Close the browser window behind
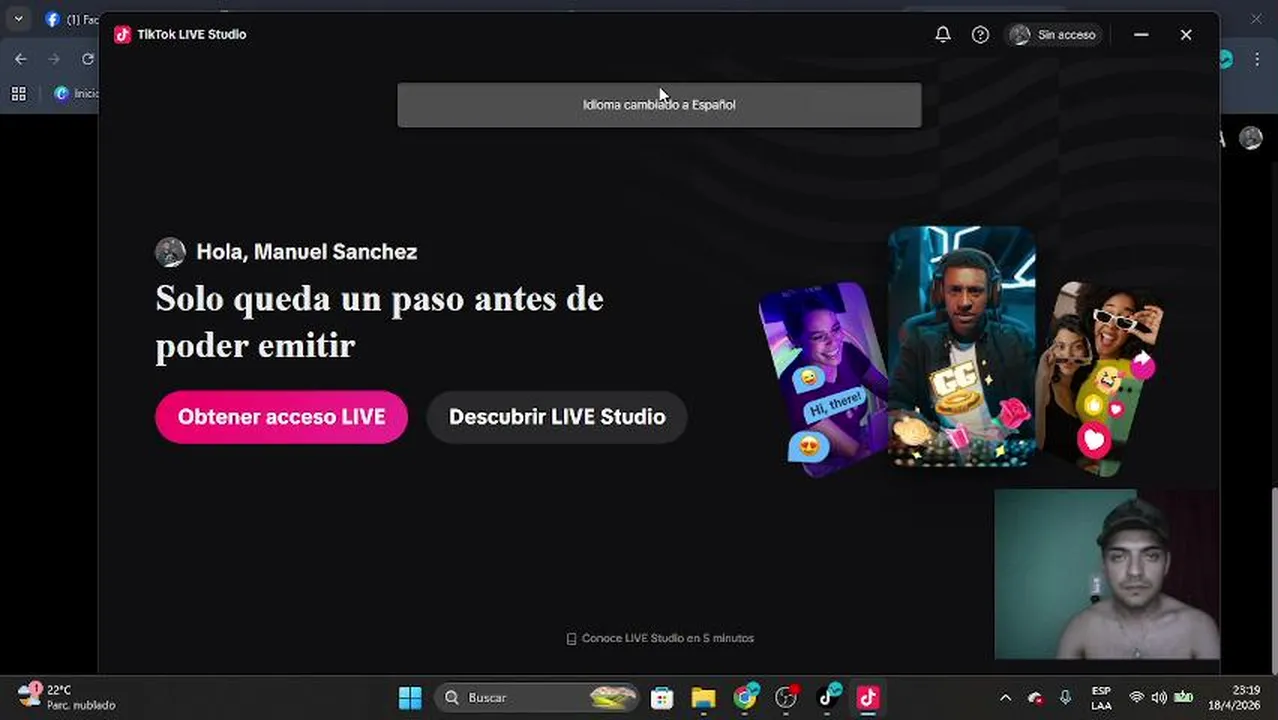 point(1257,19)
